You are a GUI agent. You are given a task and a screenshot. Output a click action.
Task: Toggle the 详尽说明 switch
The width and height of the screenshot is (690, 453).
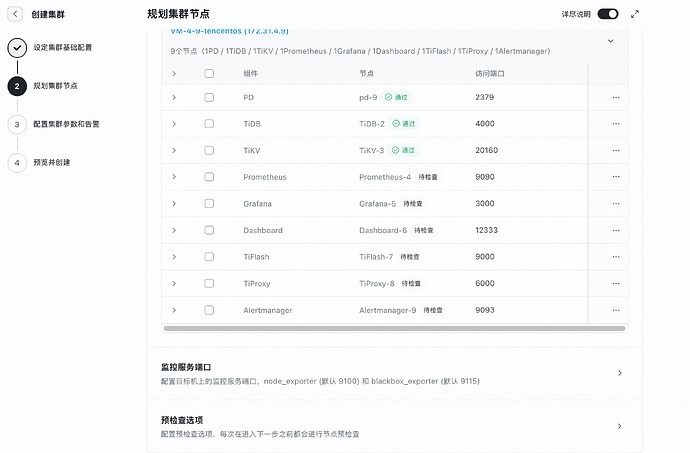tap(607, 15)
